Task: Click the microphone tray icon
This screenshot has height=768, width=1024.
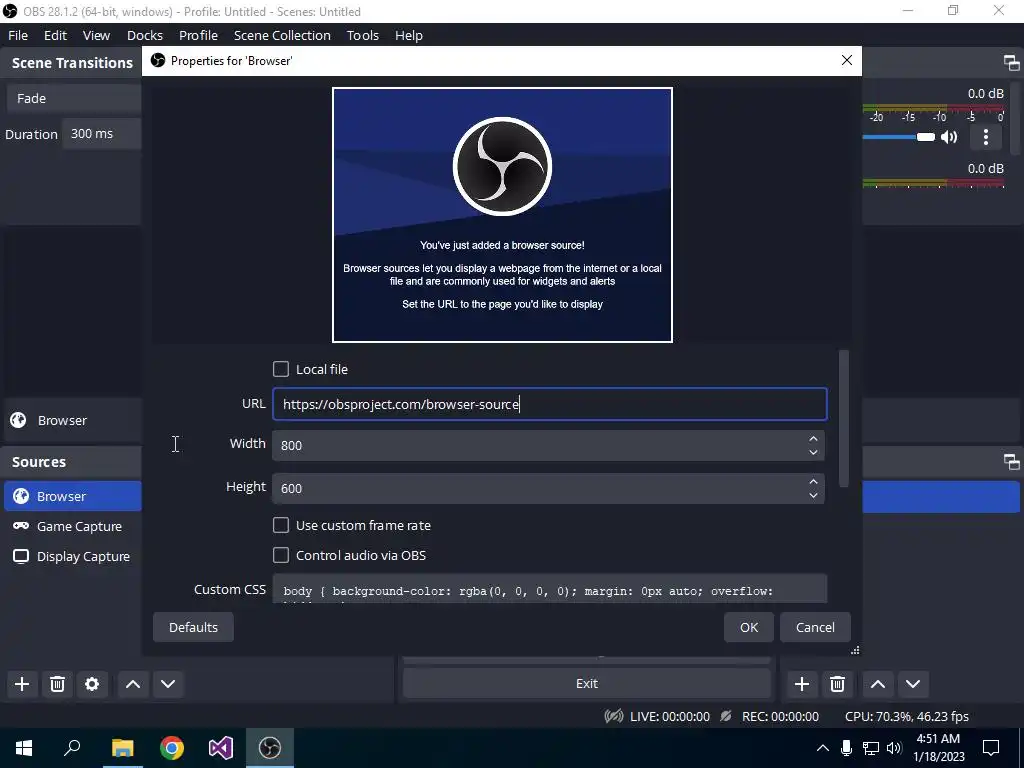Action: [846, 748]
